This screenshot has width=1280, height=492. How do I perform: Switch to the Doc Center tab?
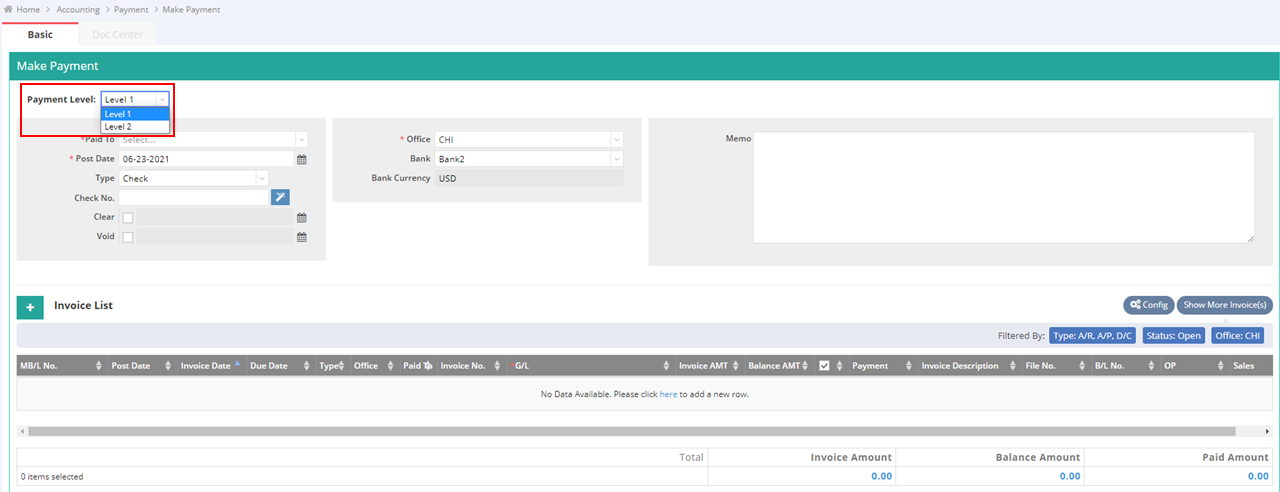point(117,35)
